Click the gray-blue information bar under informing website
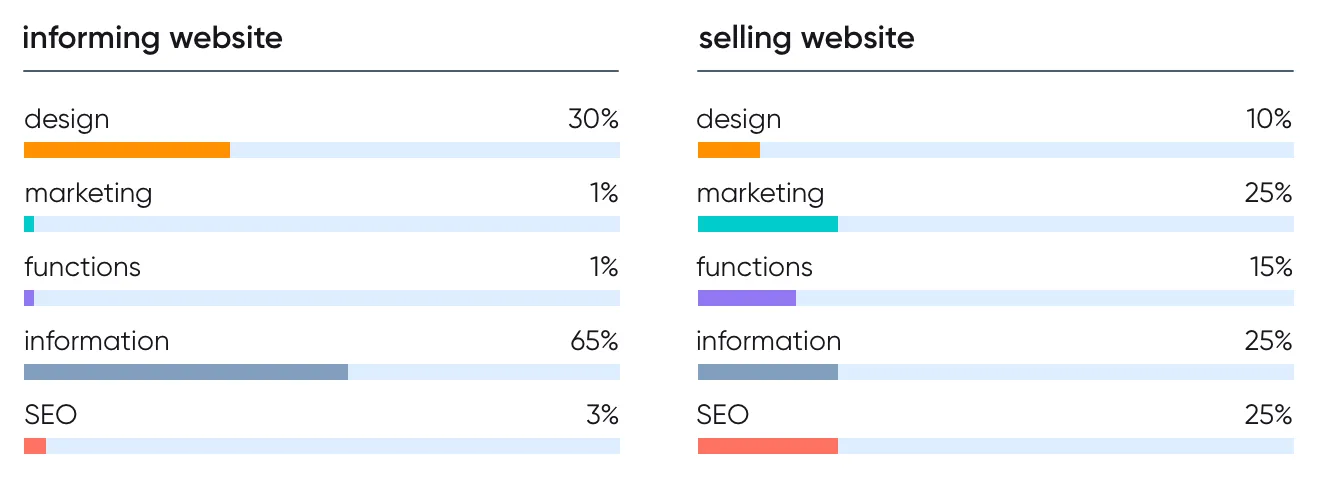1318x478 pixels. (x=186, y=372)
